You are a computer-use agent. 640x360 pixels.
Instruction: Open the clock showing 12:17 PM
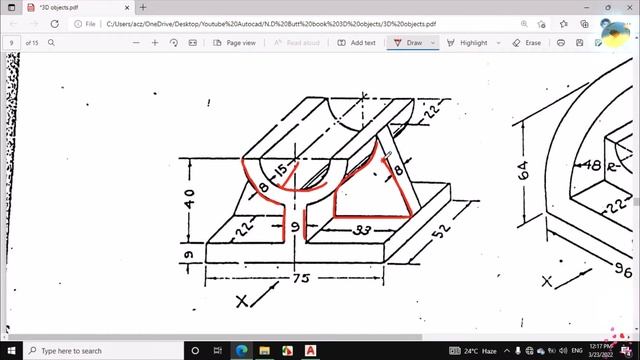(600, 351)
